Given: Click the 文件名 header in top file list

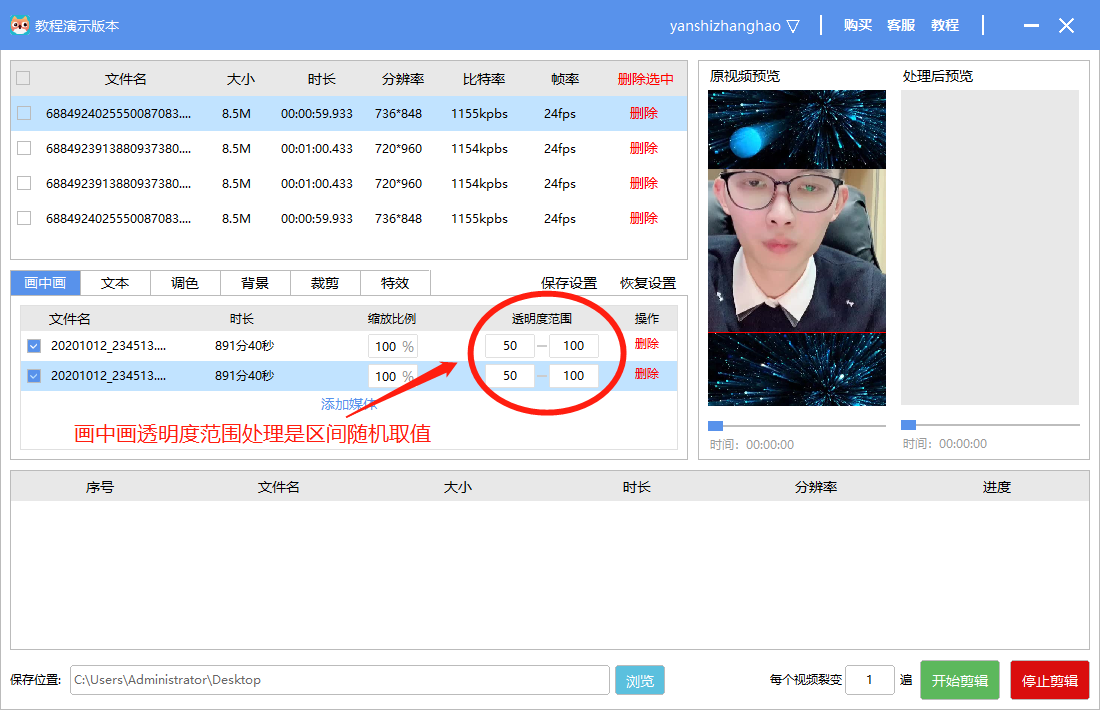Looking at the screenshot, I should point(126,79).
